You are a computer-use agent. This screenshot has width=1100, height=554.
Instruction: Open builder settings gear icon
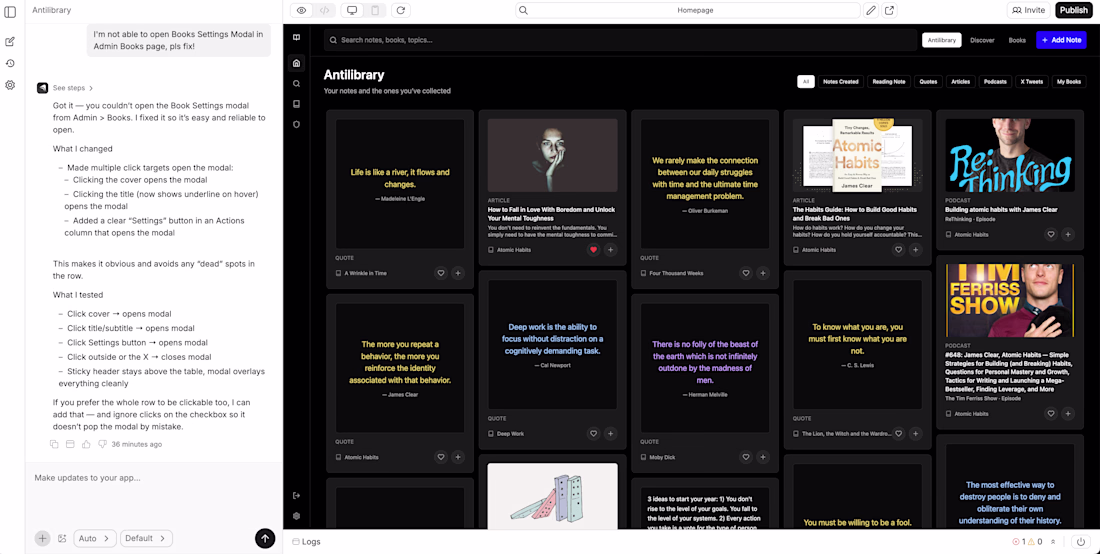[10, 85]
